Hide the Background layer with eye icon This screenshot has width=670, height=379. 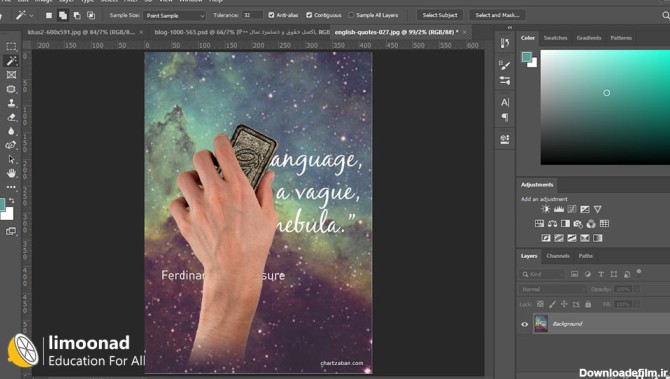[525, 324]
